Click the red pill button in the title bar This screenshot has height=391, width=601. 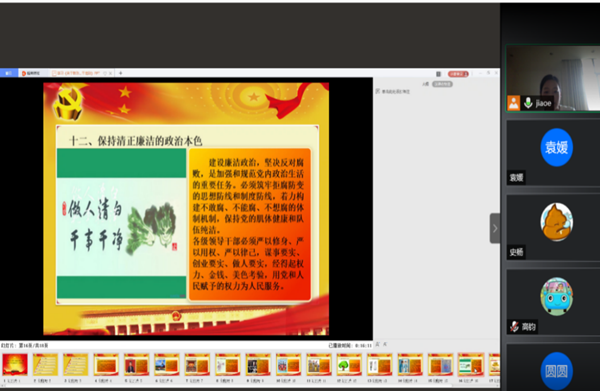(x=458, y=74)
